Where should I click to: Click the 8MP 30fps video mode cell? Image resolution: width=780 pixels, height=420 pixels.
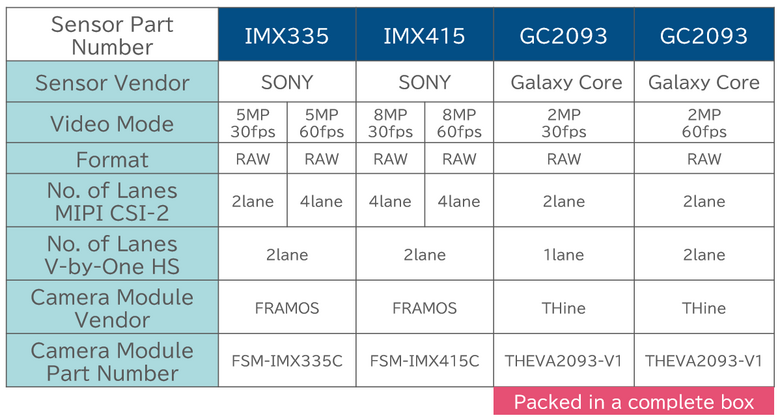(x=390, y=124)
